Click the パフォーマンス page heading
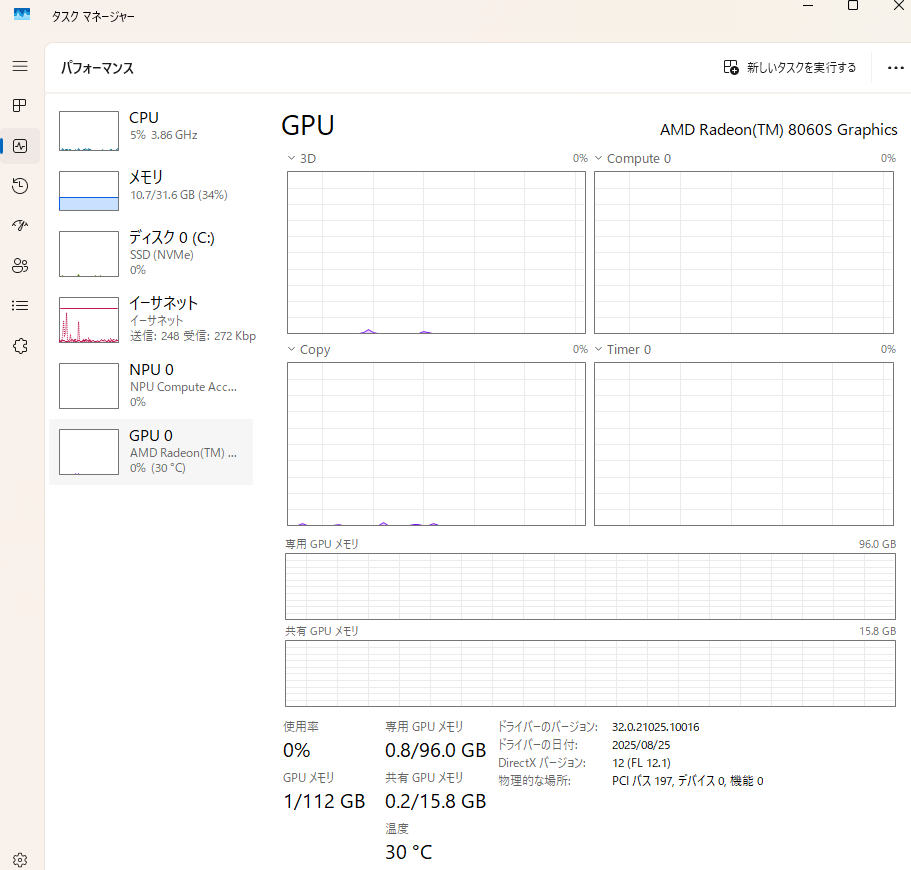Screen dimensions: 911x870 [98, 68]
